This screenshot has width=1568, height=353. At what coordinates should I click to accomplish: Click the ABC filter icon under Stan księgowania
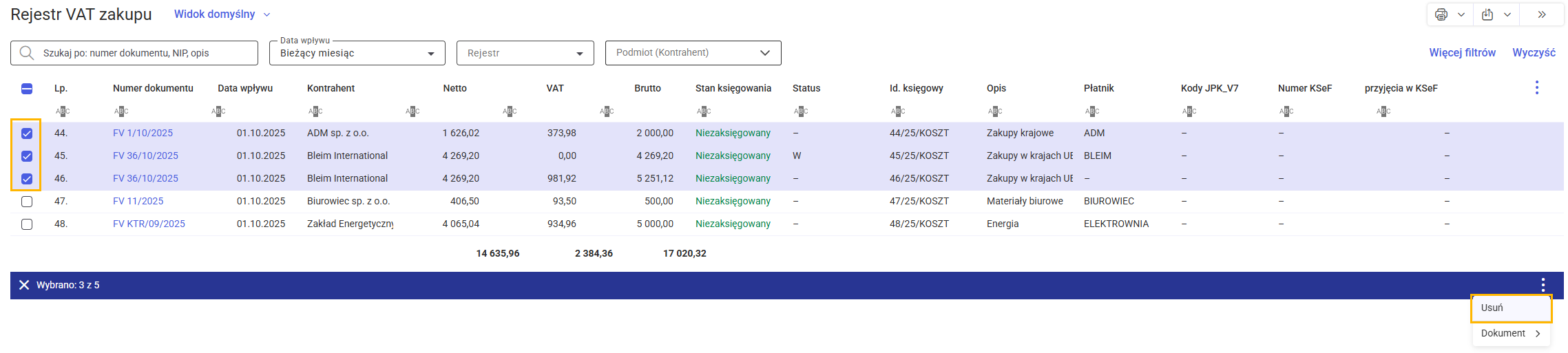(704, 111)
